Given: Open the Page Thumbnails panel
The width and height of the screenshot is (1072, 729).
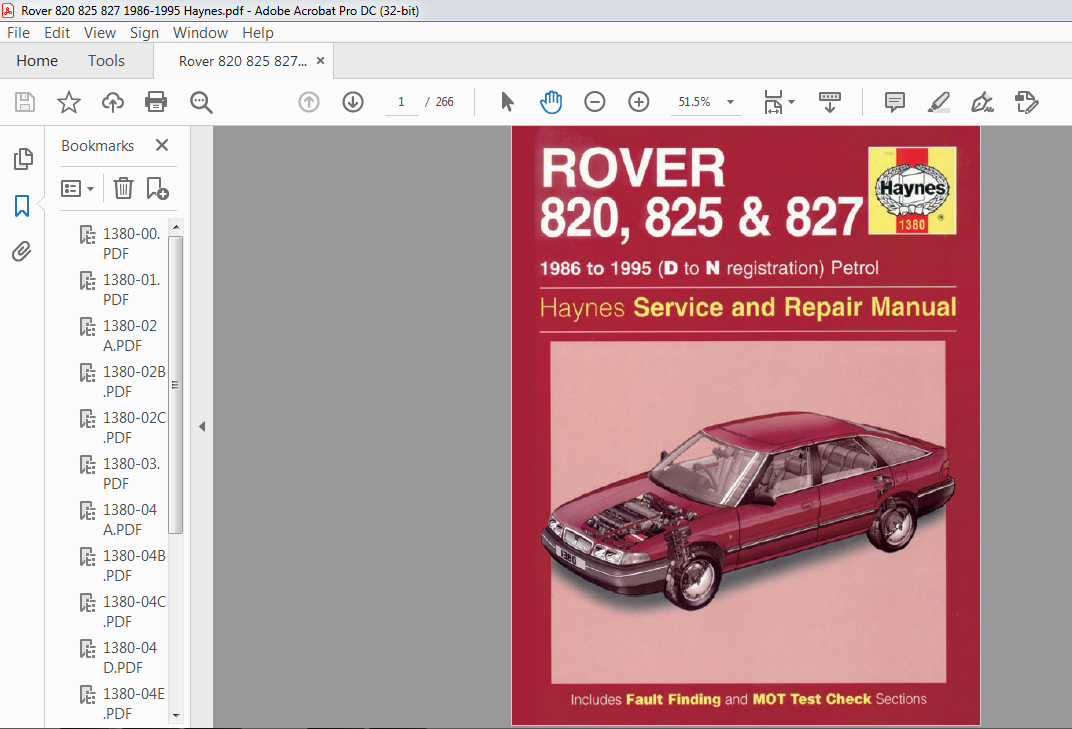Looking at the screenshot, I should [x=23, y=159].
